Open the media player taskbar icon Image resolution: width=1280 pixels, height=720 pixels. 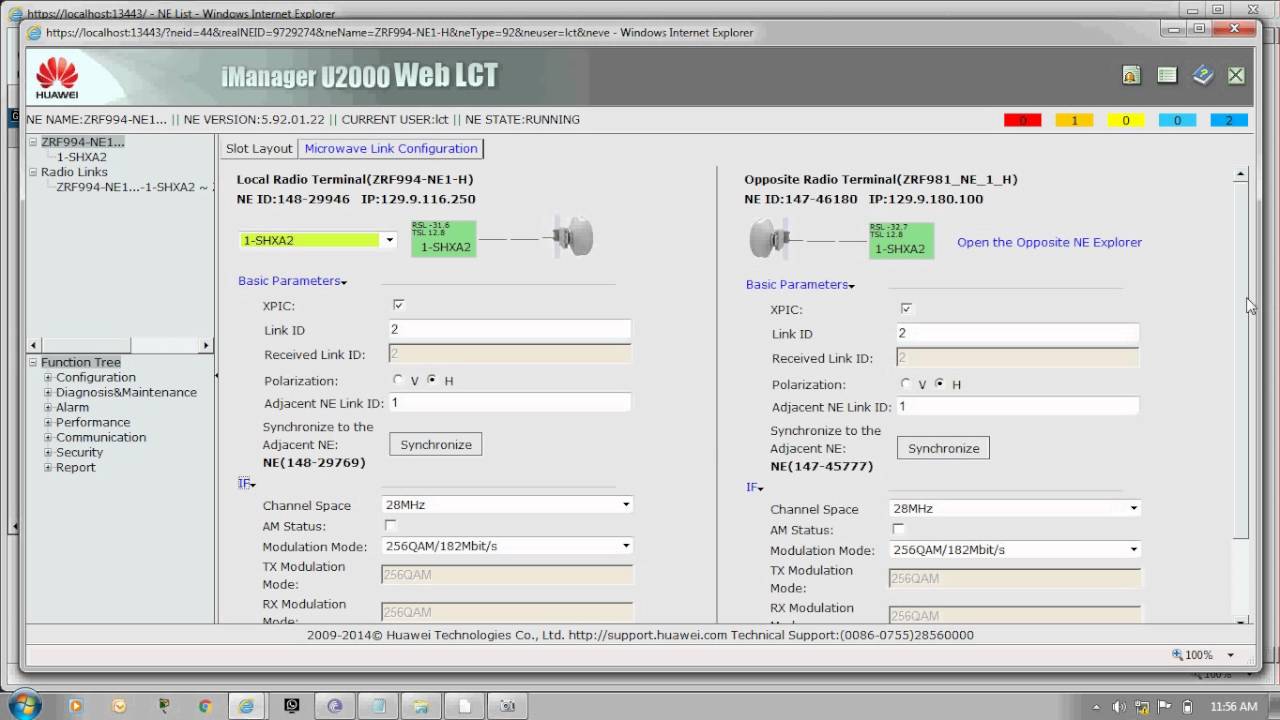click(75, 706)
